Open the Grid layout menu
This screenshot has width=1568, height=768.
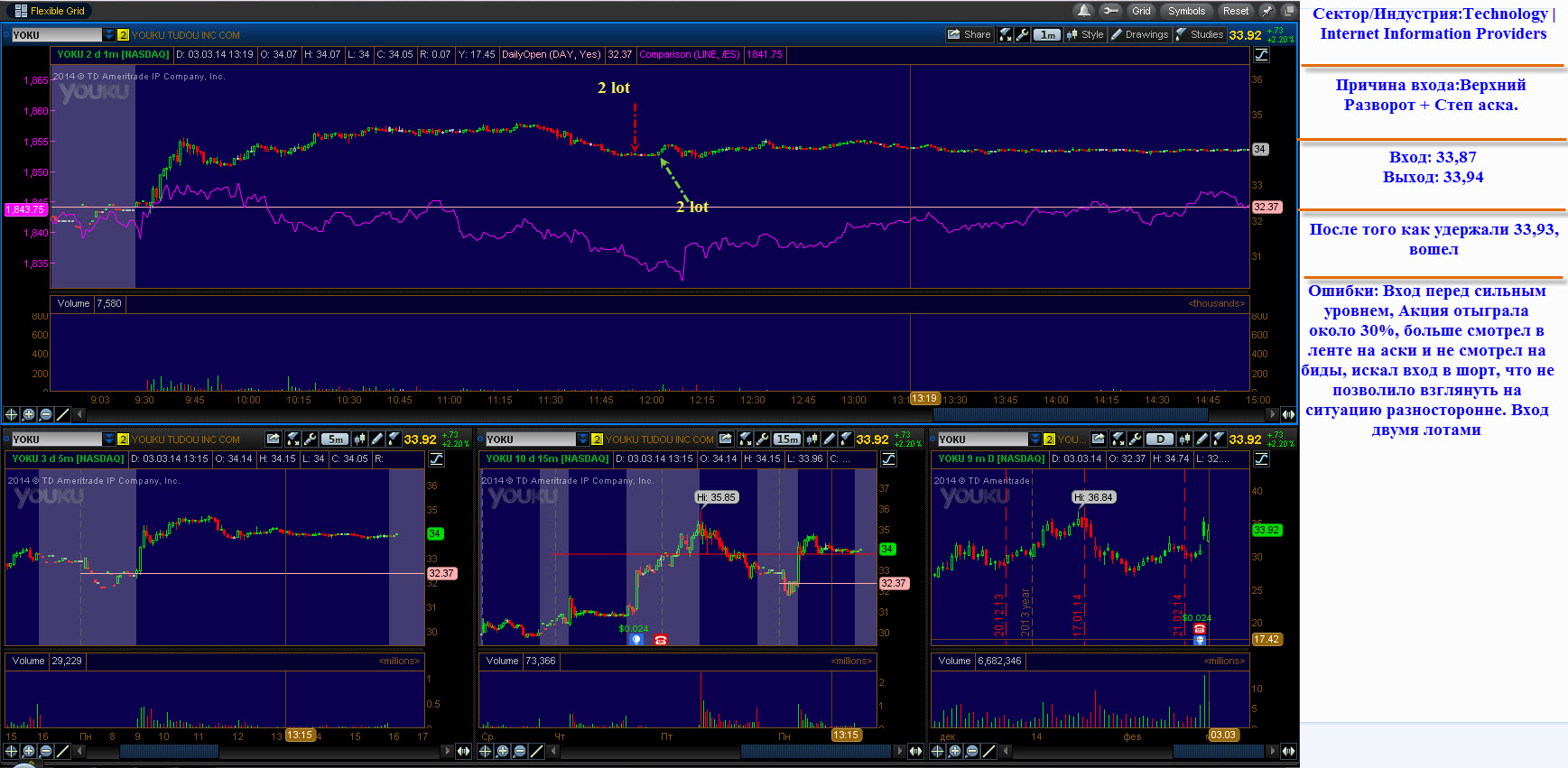pos(1141,11)
